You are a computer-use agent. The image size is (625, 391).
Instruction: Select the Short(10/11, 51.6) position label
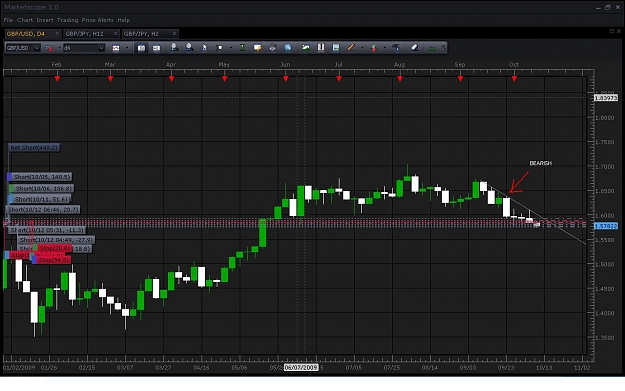pyautogui.click(x=40, y=199)
